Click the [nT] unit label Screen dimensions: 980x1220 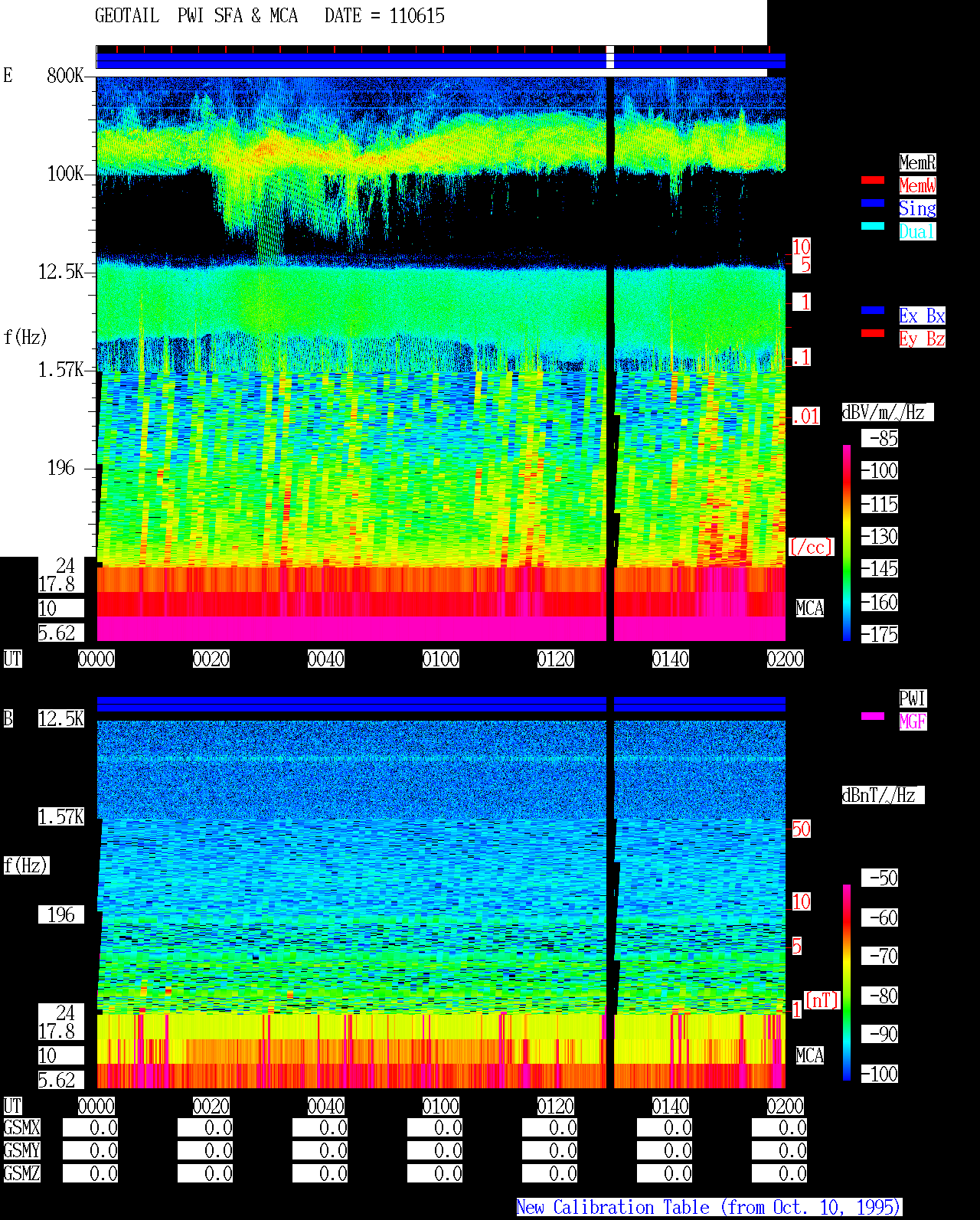[822, 1000]
